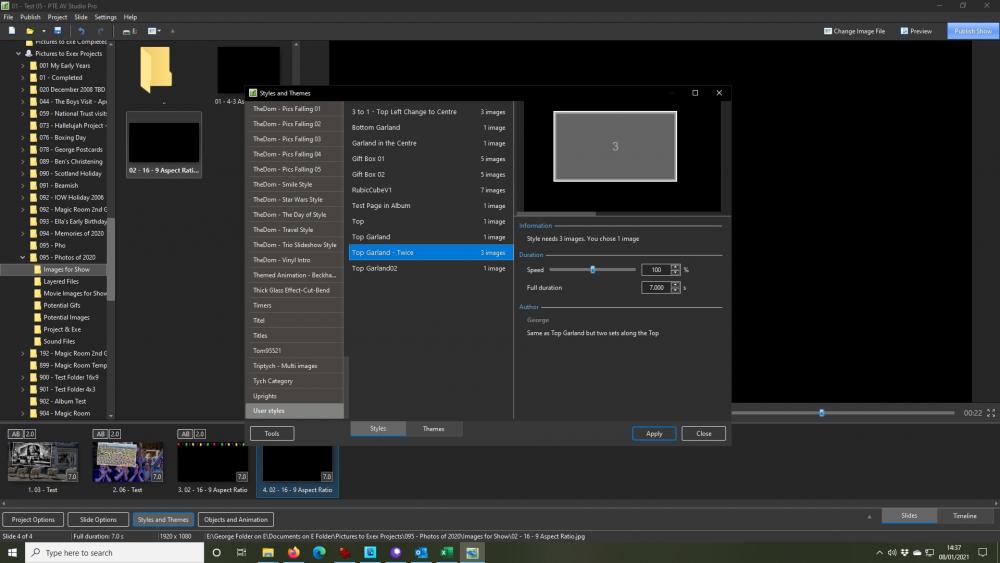Screen dimensions: 1000x563
Task: Open the recent projects dropdown arrow beside Open icon
Action: click(x=43, y=31)
